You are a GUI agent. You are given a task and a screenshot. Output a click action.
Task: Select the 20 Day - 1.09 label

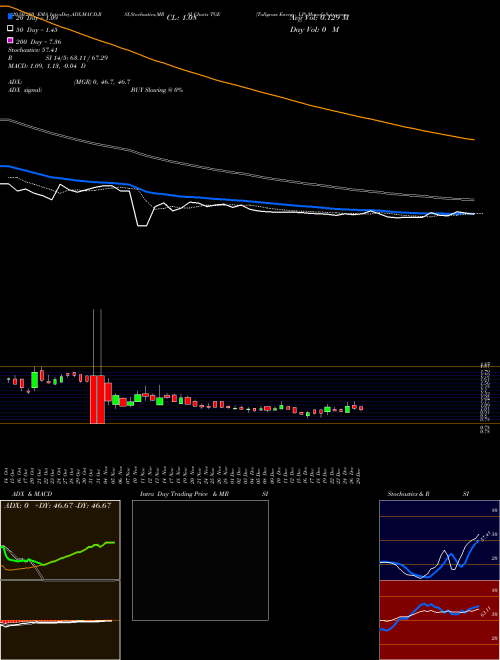click(36, 18)
